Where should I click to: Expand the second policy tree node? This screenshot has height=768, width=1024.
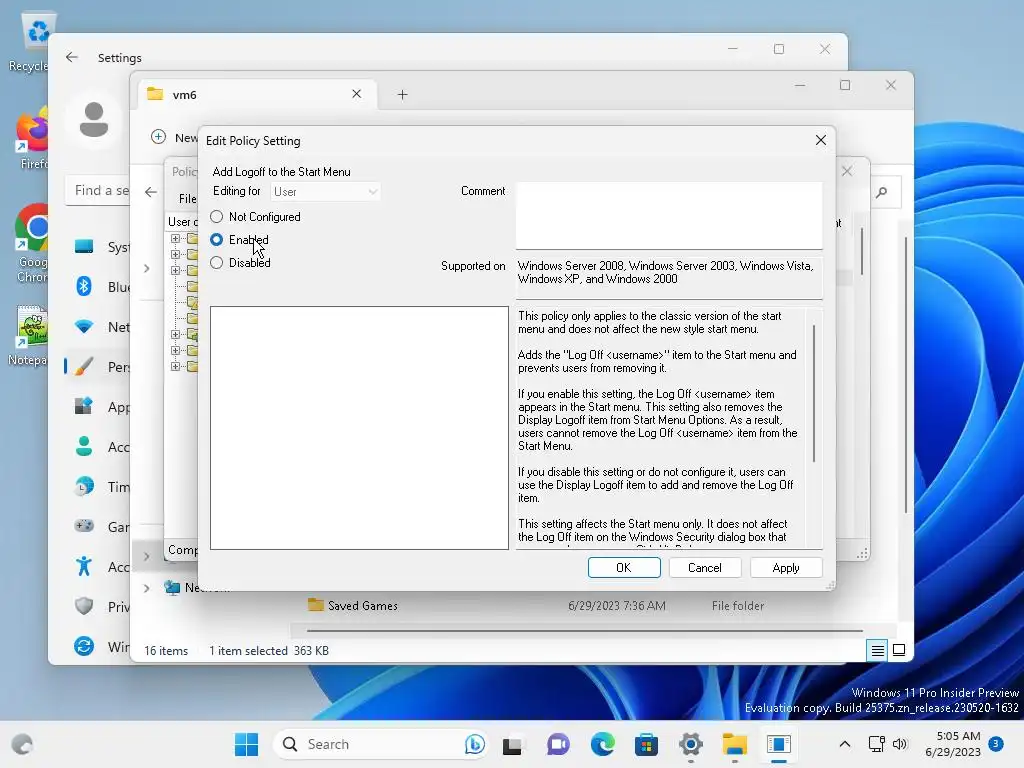pos(175,254)
